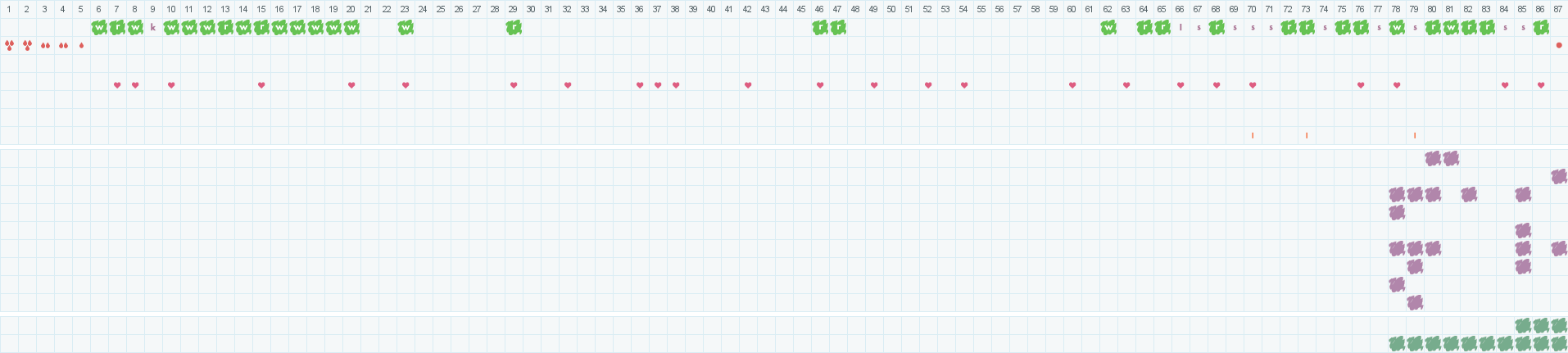Viewport: 1568px width, 353px height.
Task: Click the green 'r' mark on day 46
Action: [820, 28]
